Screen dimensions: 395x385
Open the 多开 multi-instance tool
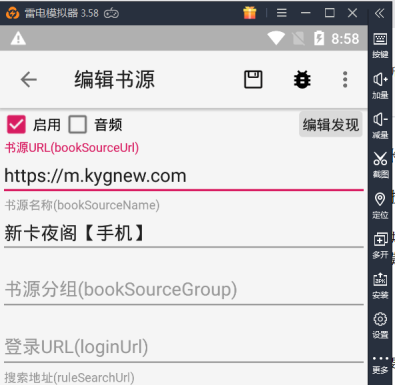[380, 246]
